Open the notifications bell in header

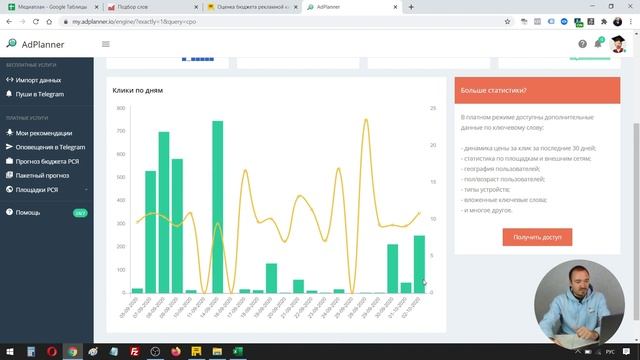[x=598, y=44]
